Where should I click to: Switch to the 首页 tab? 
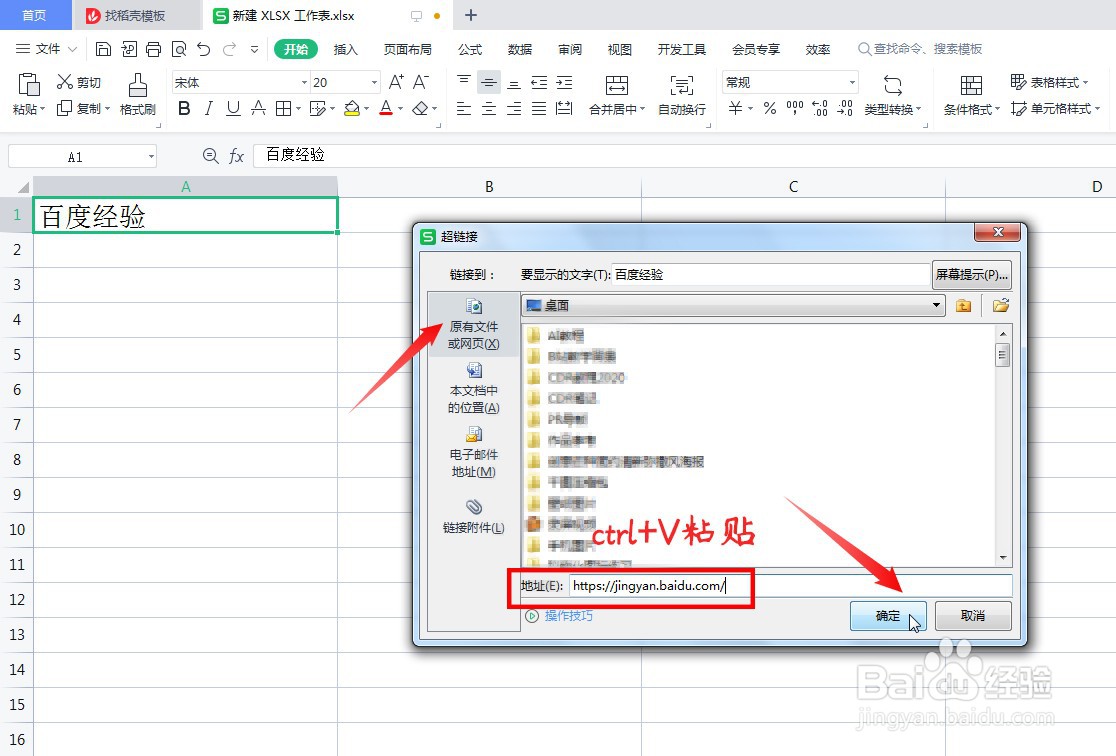click(x=34, y=15)
